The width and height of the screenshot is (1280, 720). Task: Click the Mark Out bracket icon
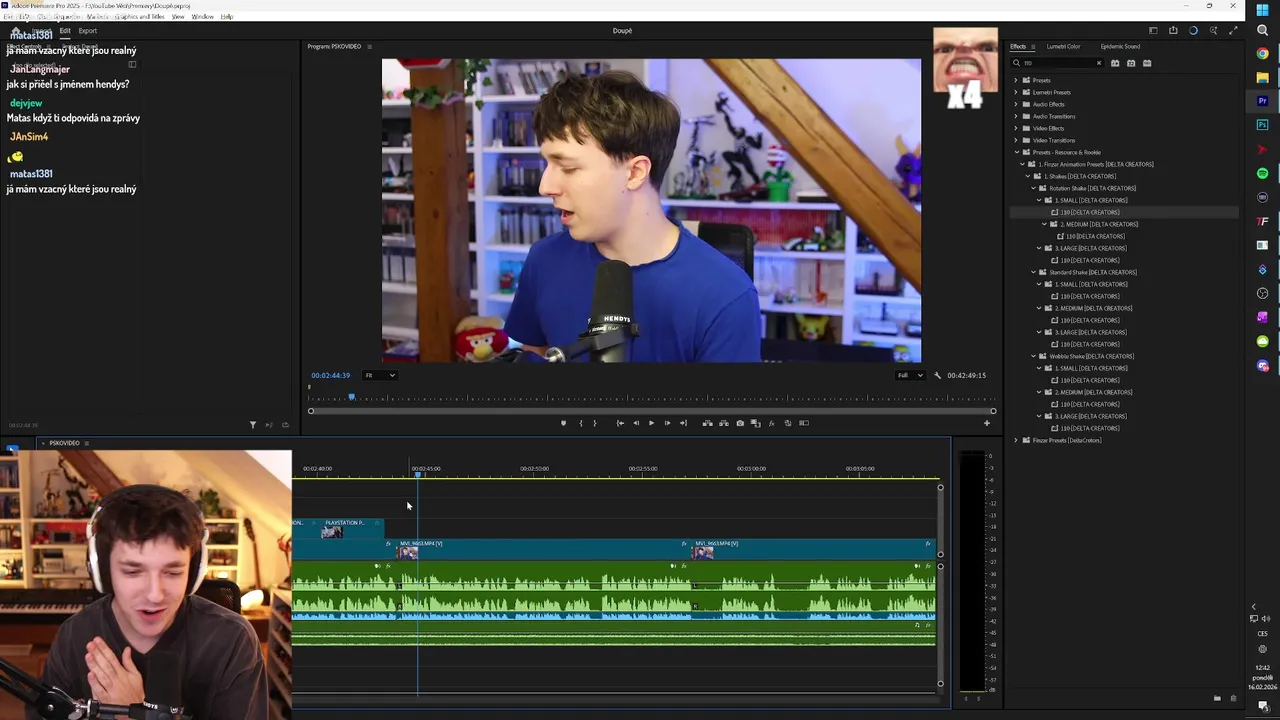coord(595,423)
